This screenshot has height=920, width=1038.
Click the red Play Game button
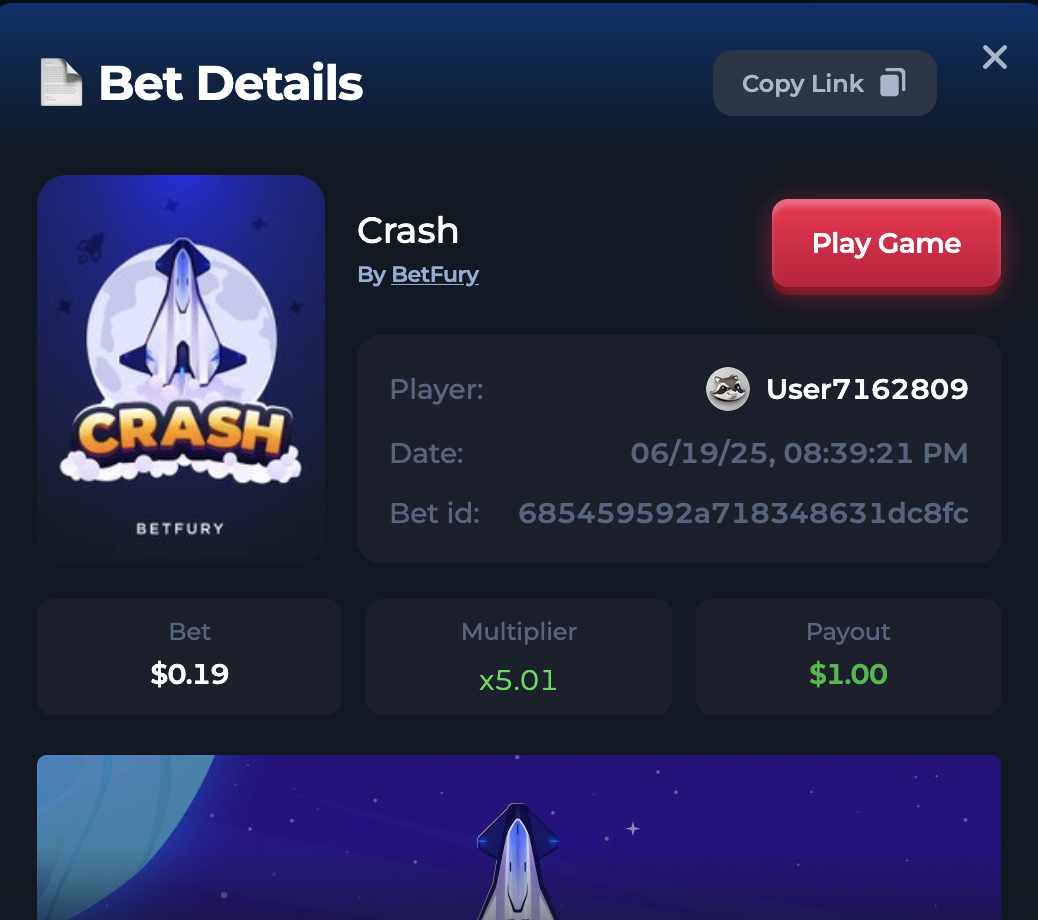coord(886,244)
